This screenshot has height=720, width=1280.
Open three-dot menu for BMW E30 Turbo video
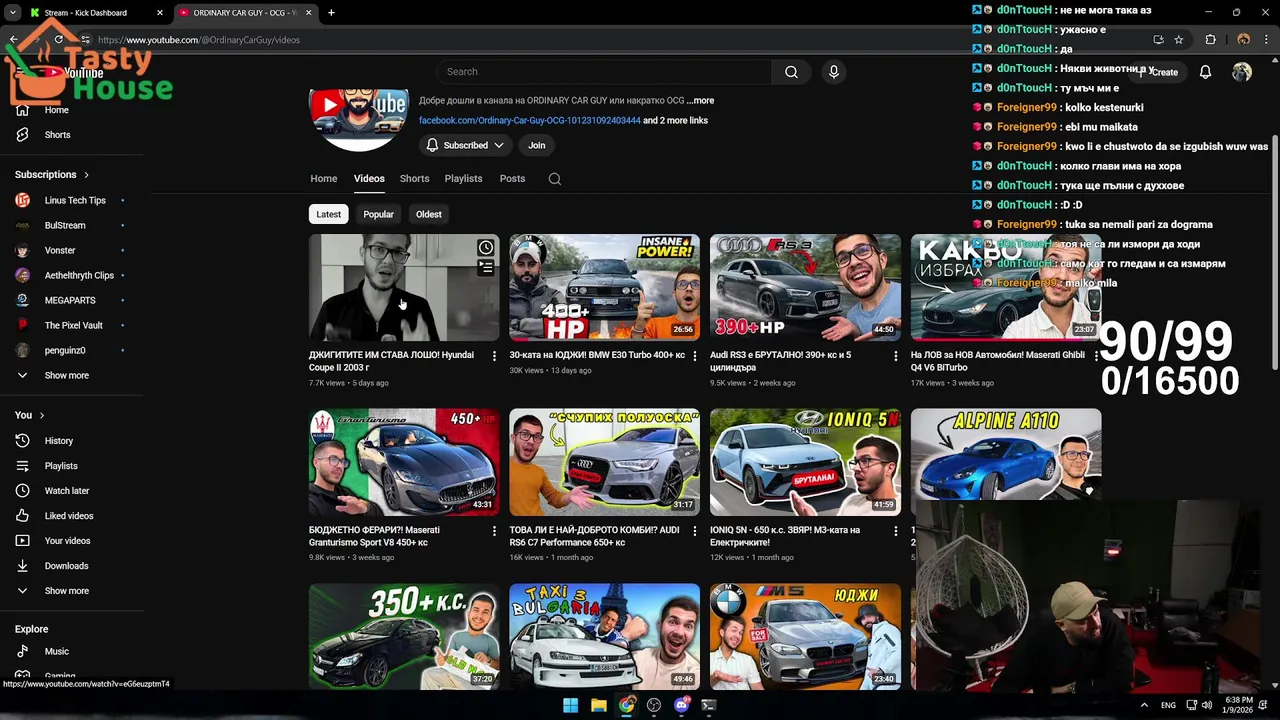coord(695,356)
